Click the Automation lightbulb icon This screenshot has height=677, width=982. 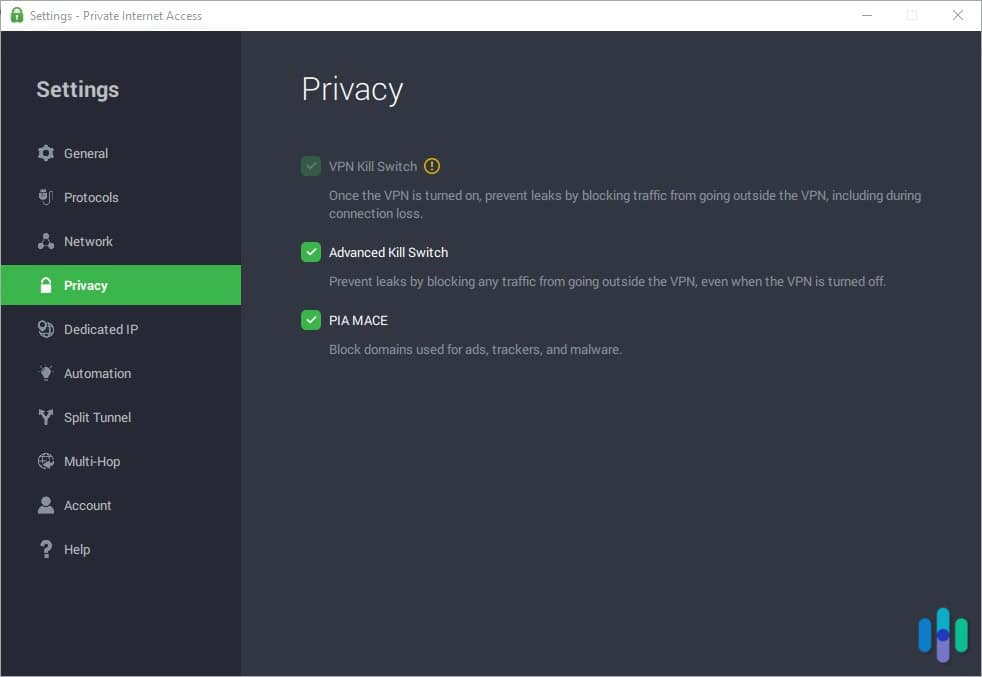(x=46, y=373)
